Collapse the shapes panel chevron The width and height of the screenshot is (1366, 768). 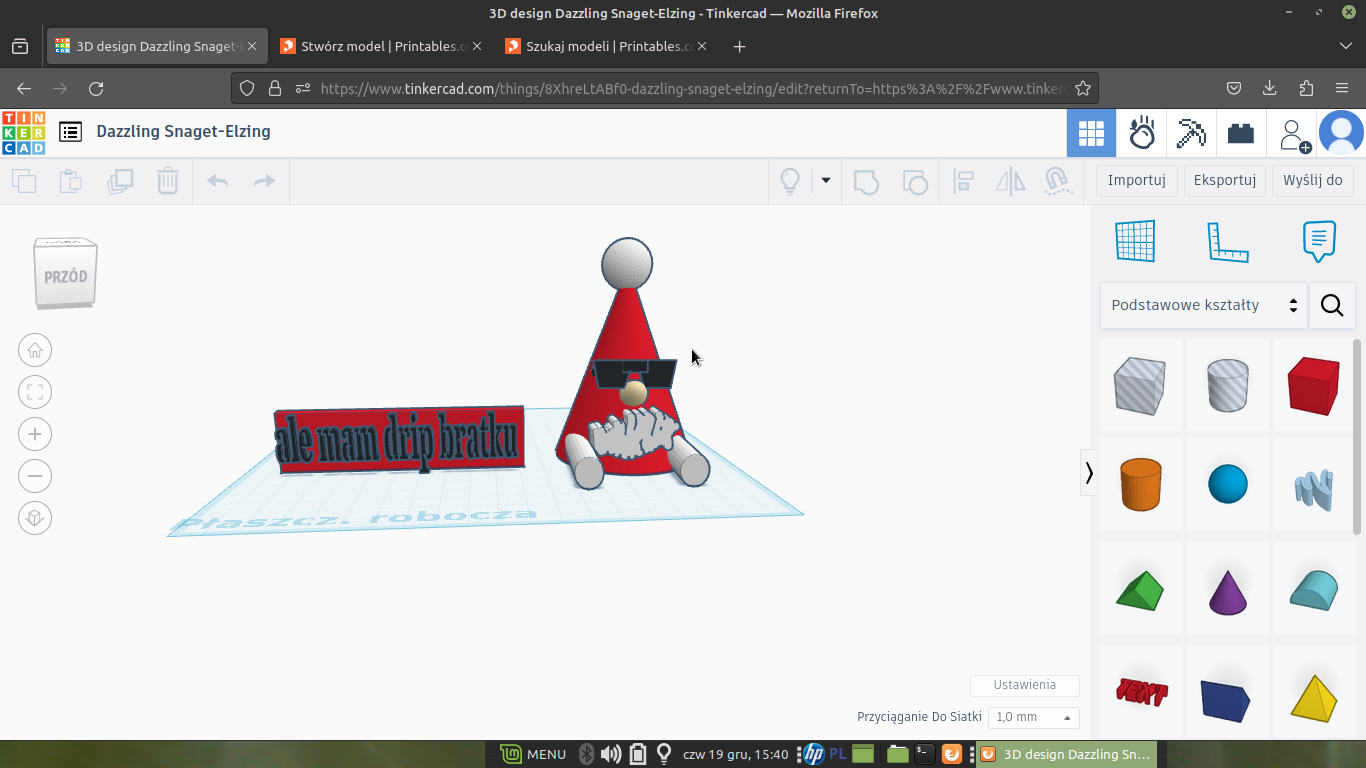pyautogui.click(x=1089, y=473)
